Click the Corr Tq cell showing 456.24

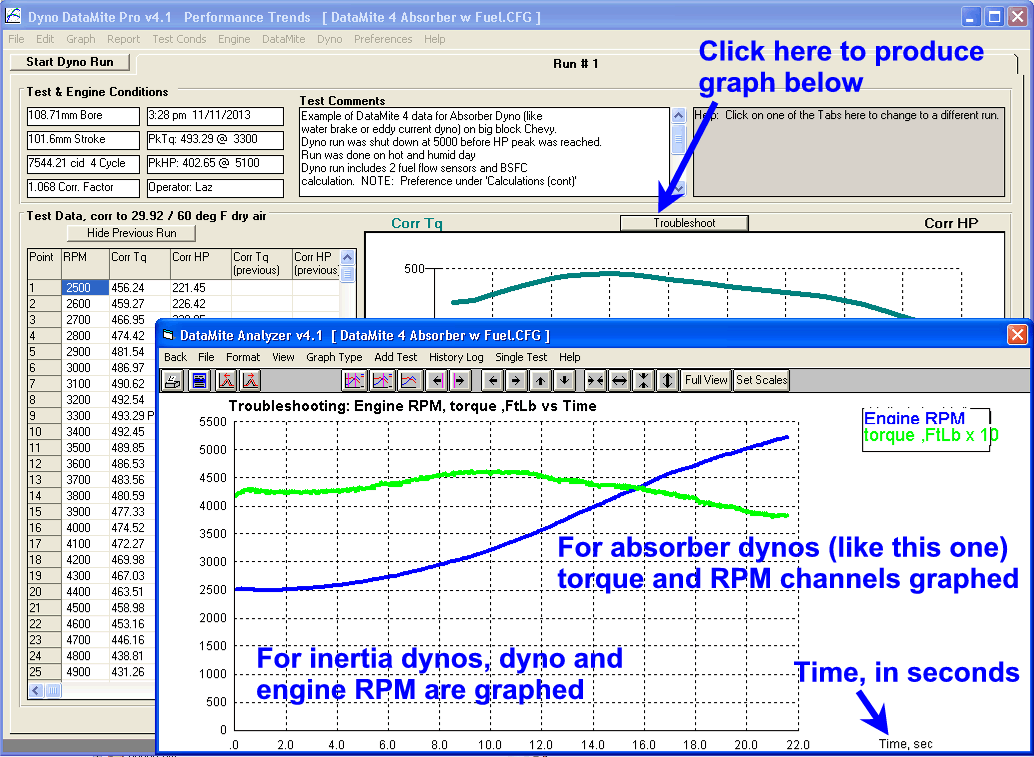click(x=140, y=288)
